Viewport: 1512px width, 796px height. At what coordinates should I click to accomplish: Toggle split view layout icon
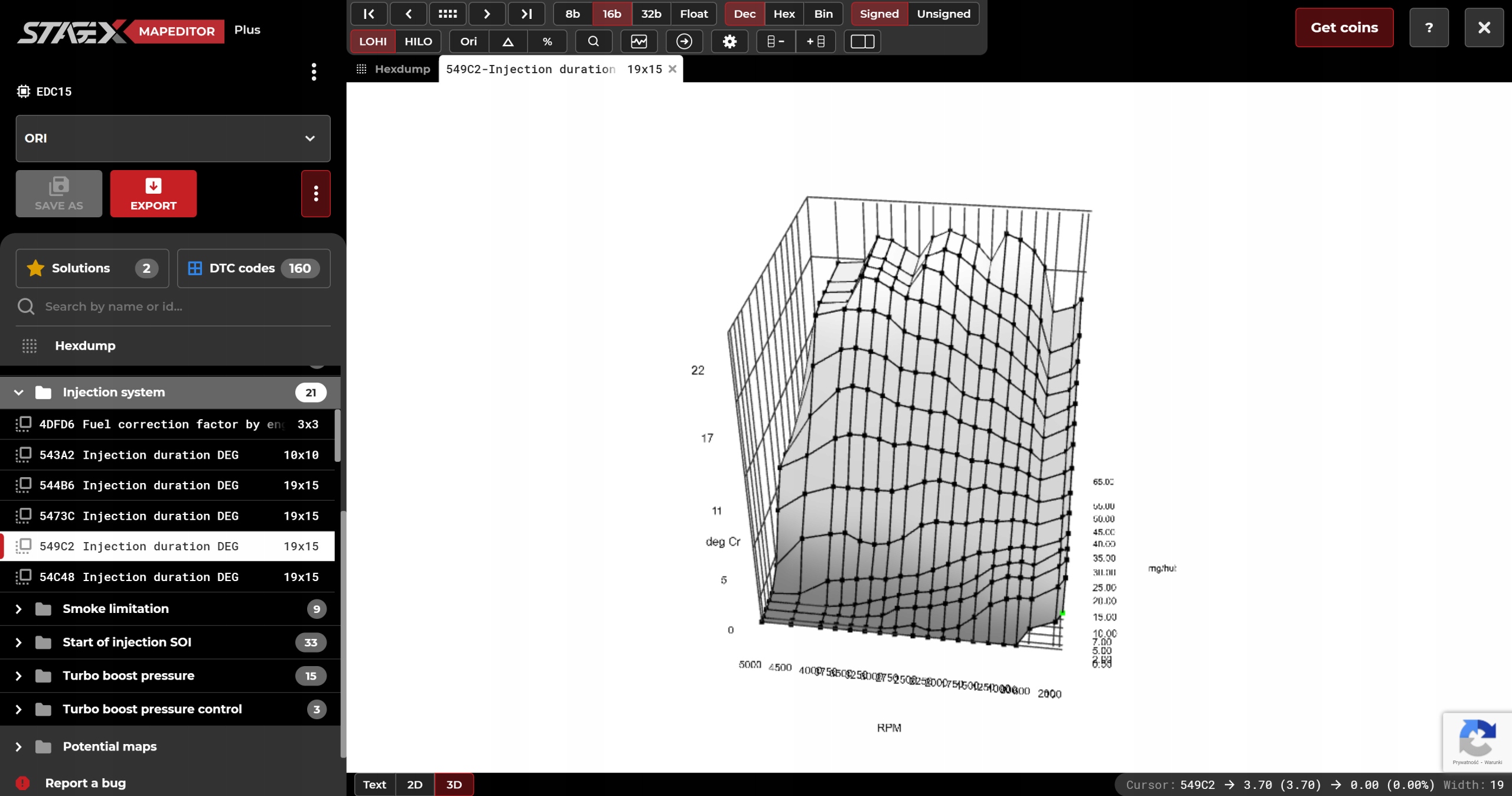(862, 41)
